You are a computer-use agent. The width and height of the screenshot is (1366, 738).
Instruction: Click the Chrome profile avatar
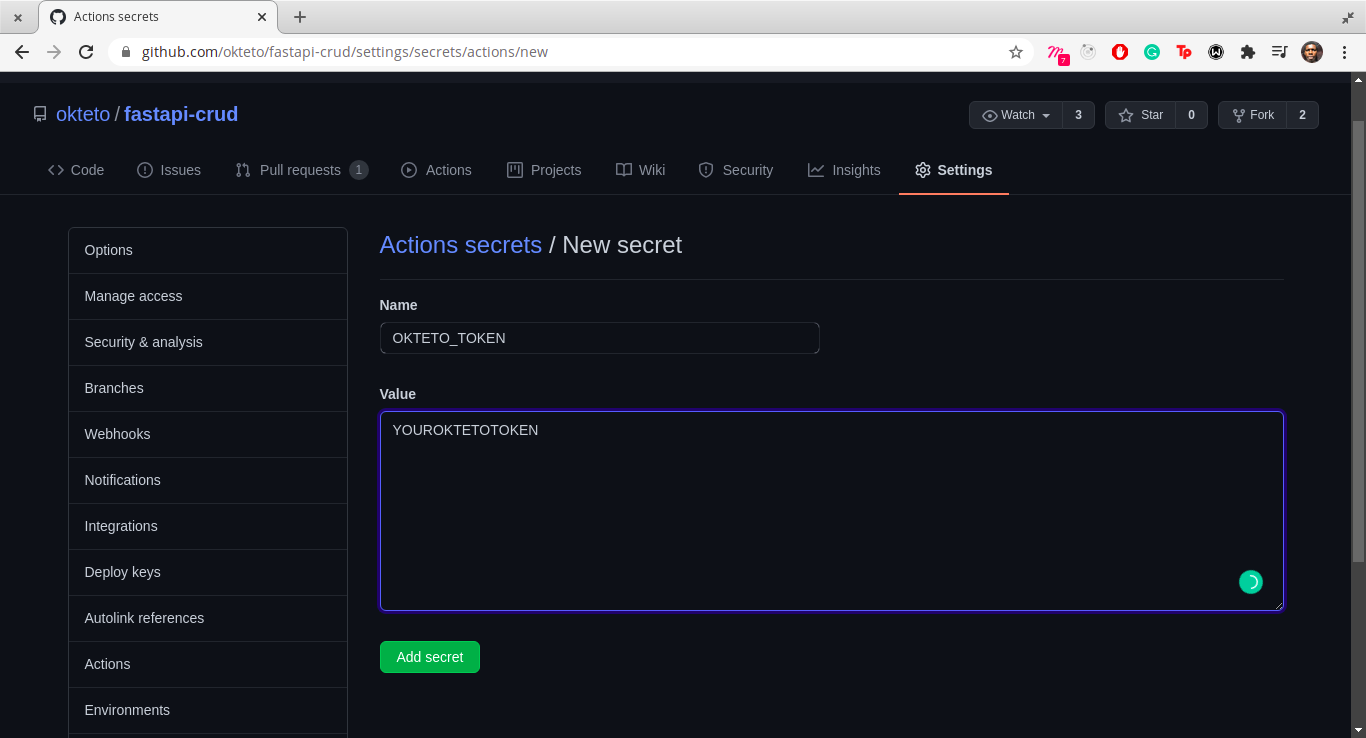pos(1312,52)
